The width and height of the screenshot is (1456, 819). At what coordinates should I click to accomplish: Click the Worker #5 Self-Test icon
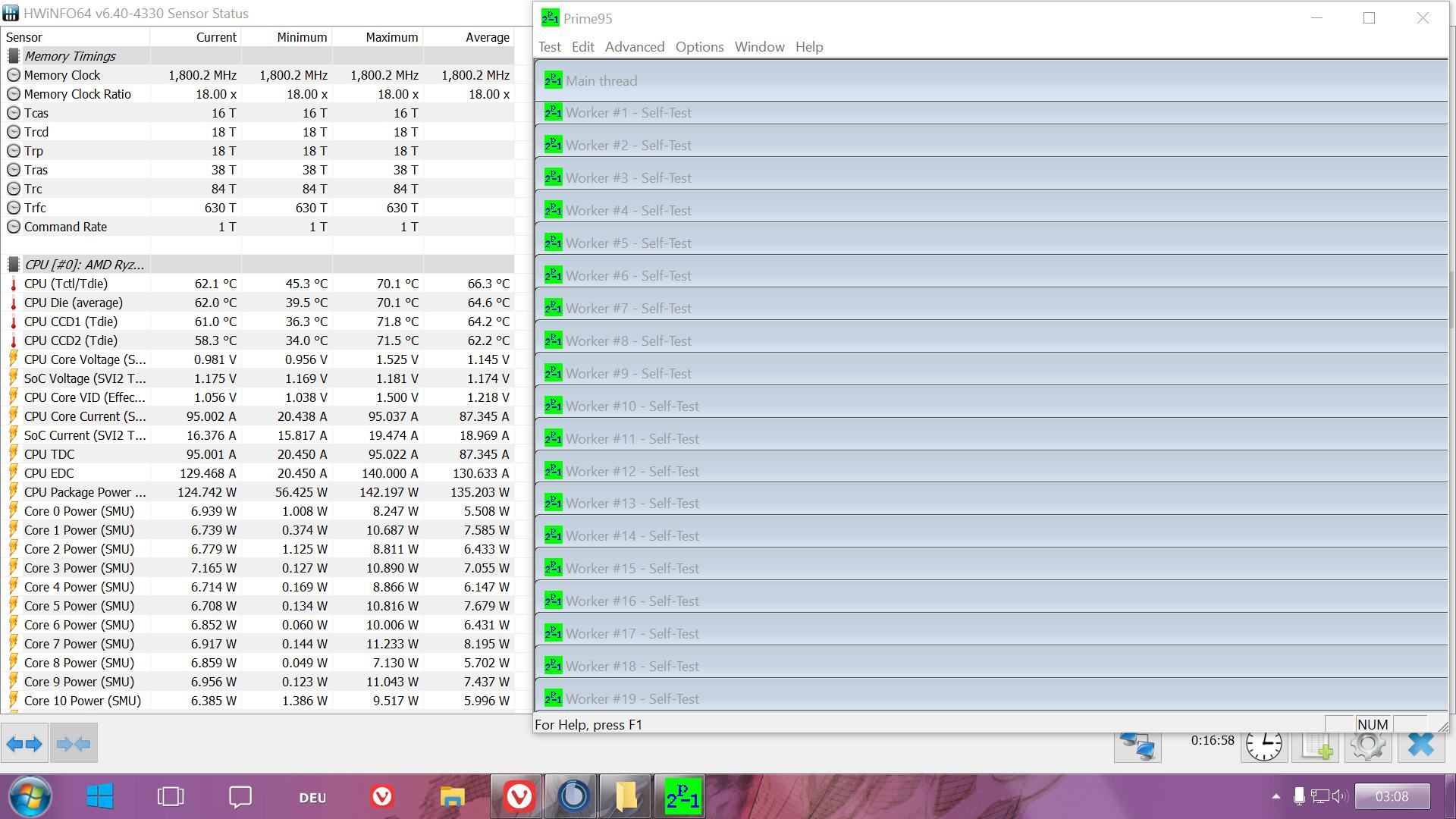553,243
